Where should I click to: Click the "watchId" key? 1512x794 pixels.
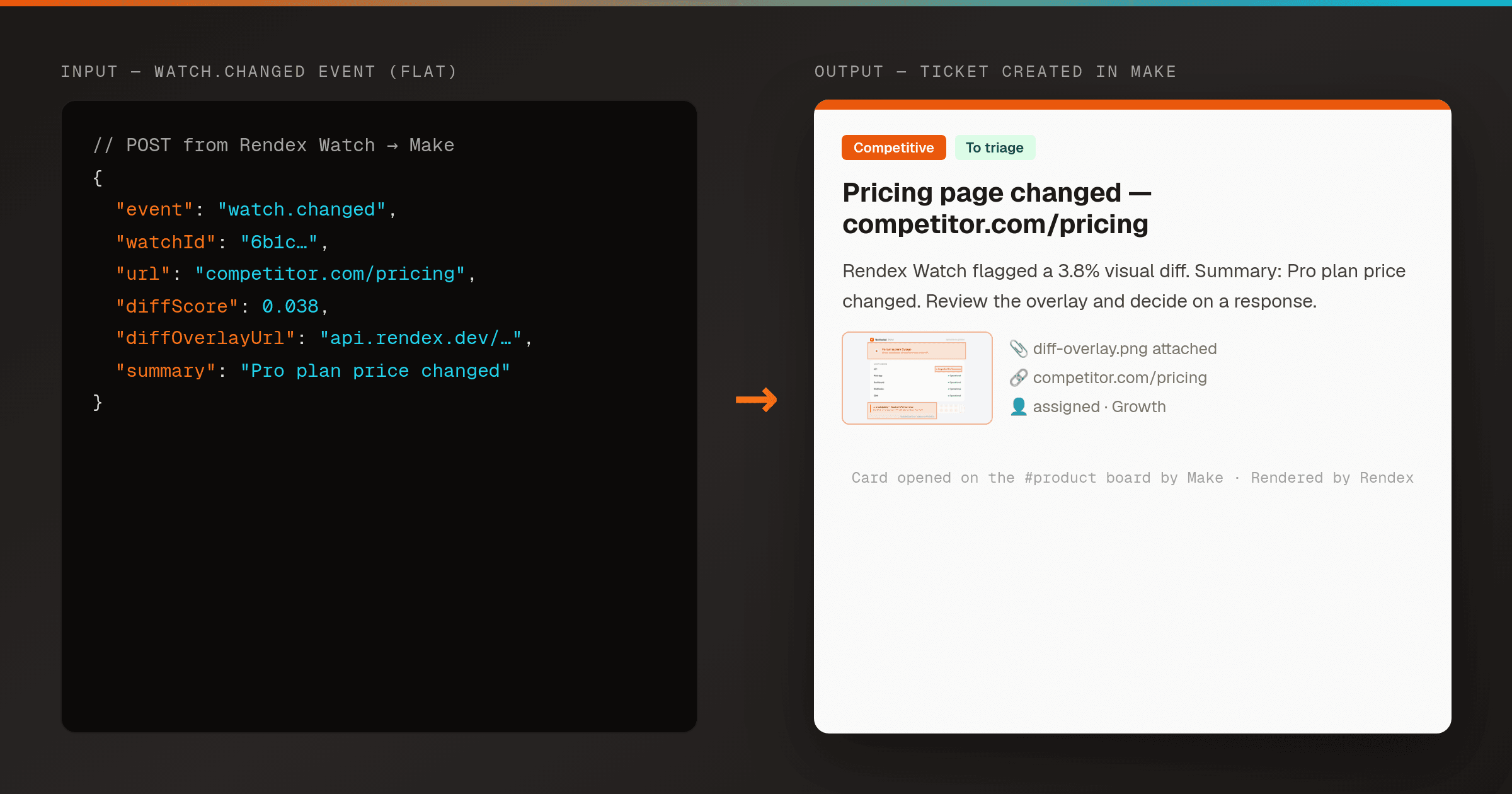[x=166, y=242]
